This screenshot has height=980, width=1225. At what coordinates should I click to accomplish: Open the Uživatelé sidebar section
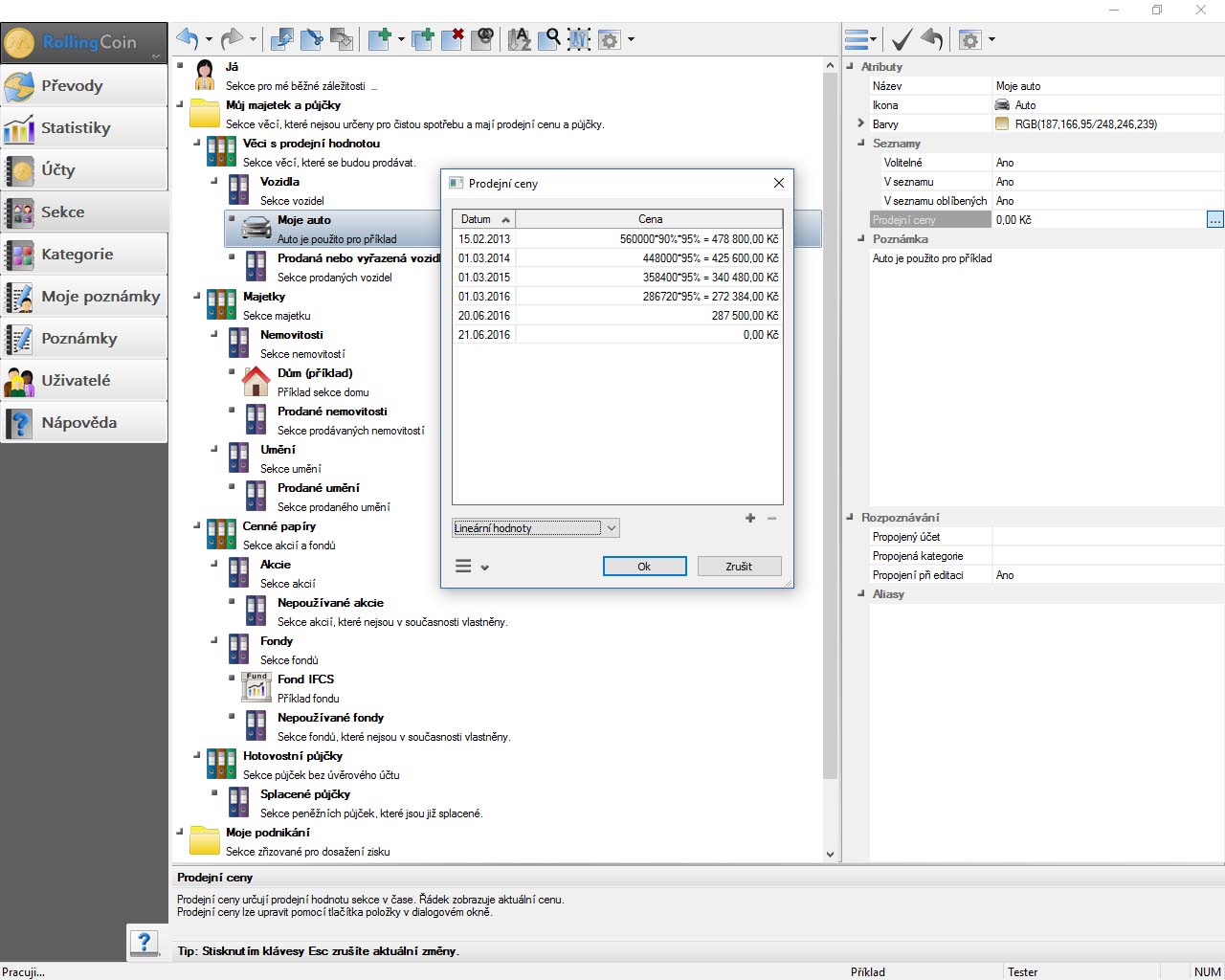pos(84,380)
